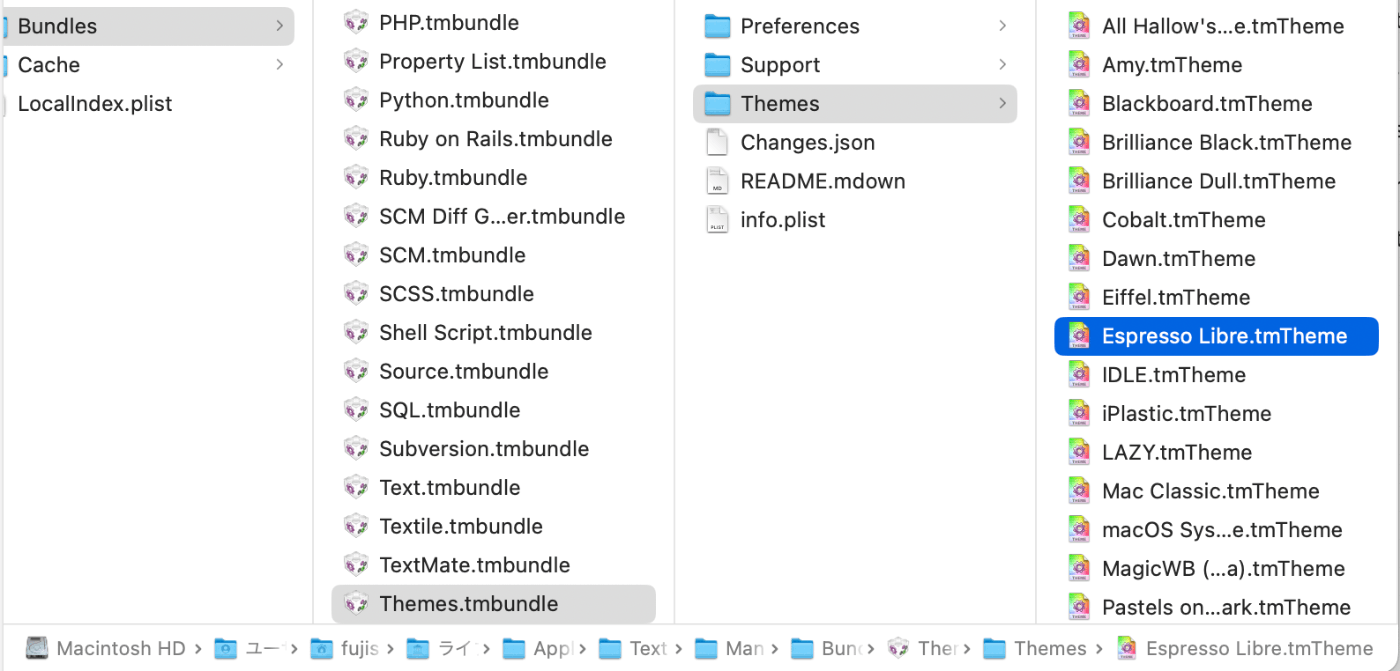
Task: Click the README.mdown file icon
Action: tap(717, 181)
